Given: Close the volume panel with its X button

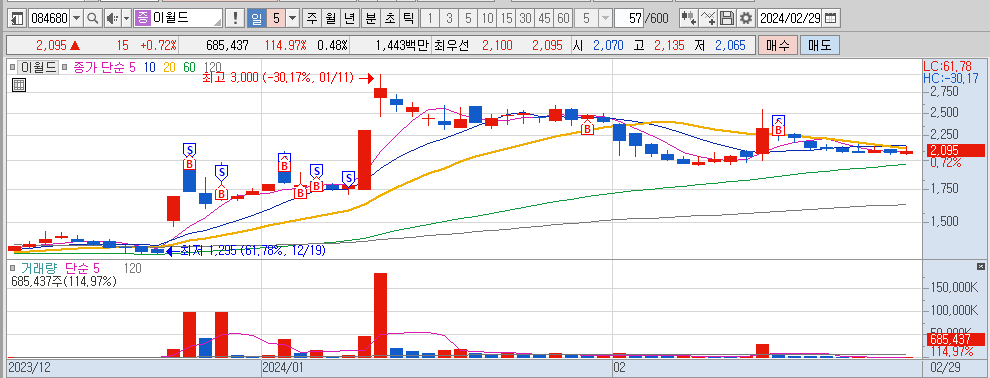Looking at the screenshot, I should (980, 266).
